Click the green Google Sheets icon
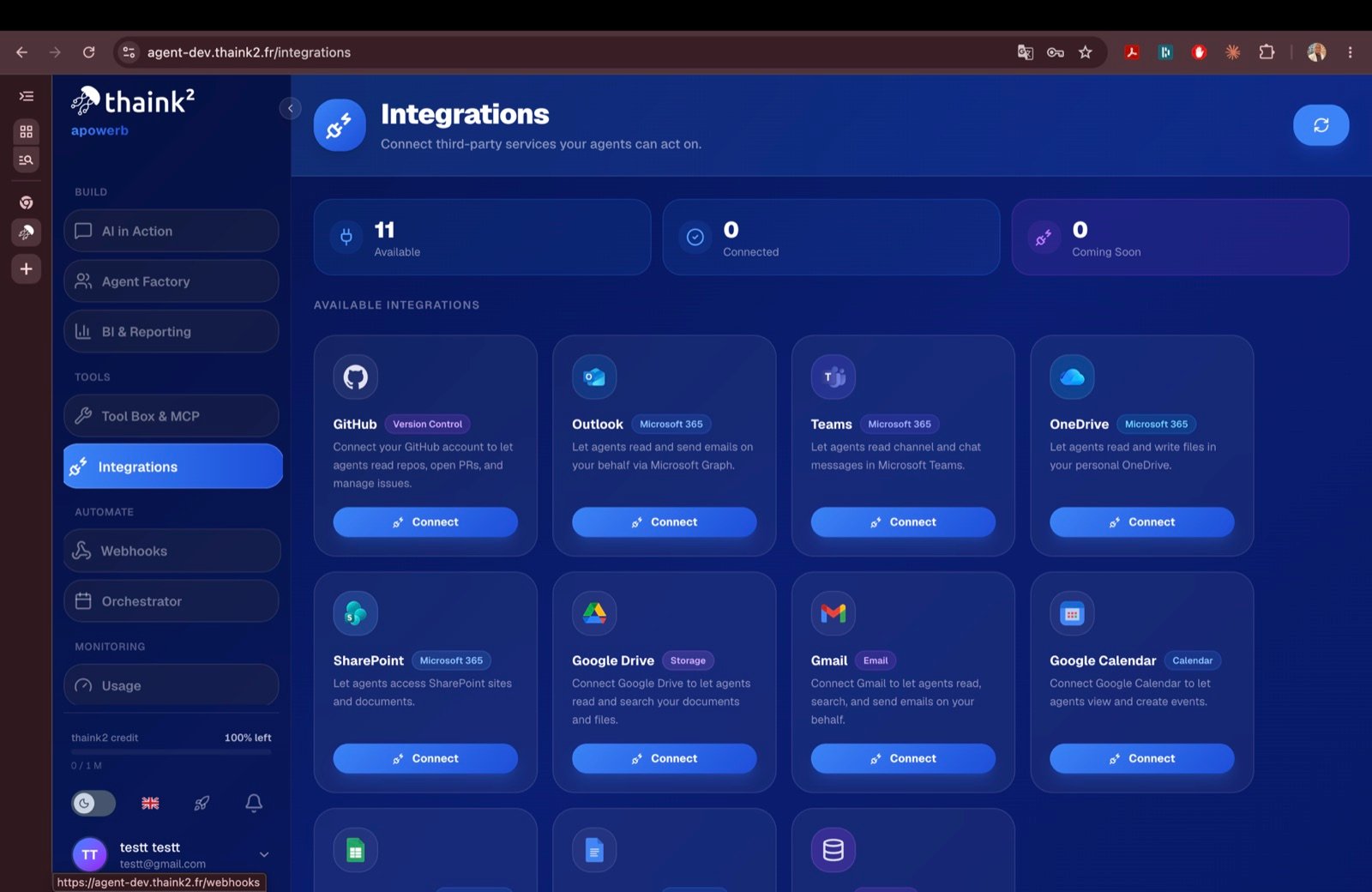This screenshot has width=1372, height=892. [355, 850]
